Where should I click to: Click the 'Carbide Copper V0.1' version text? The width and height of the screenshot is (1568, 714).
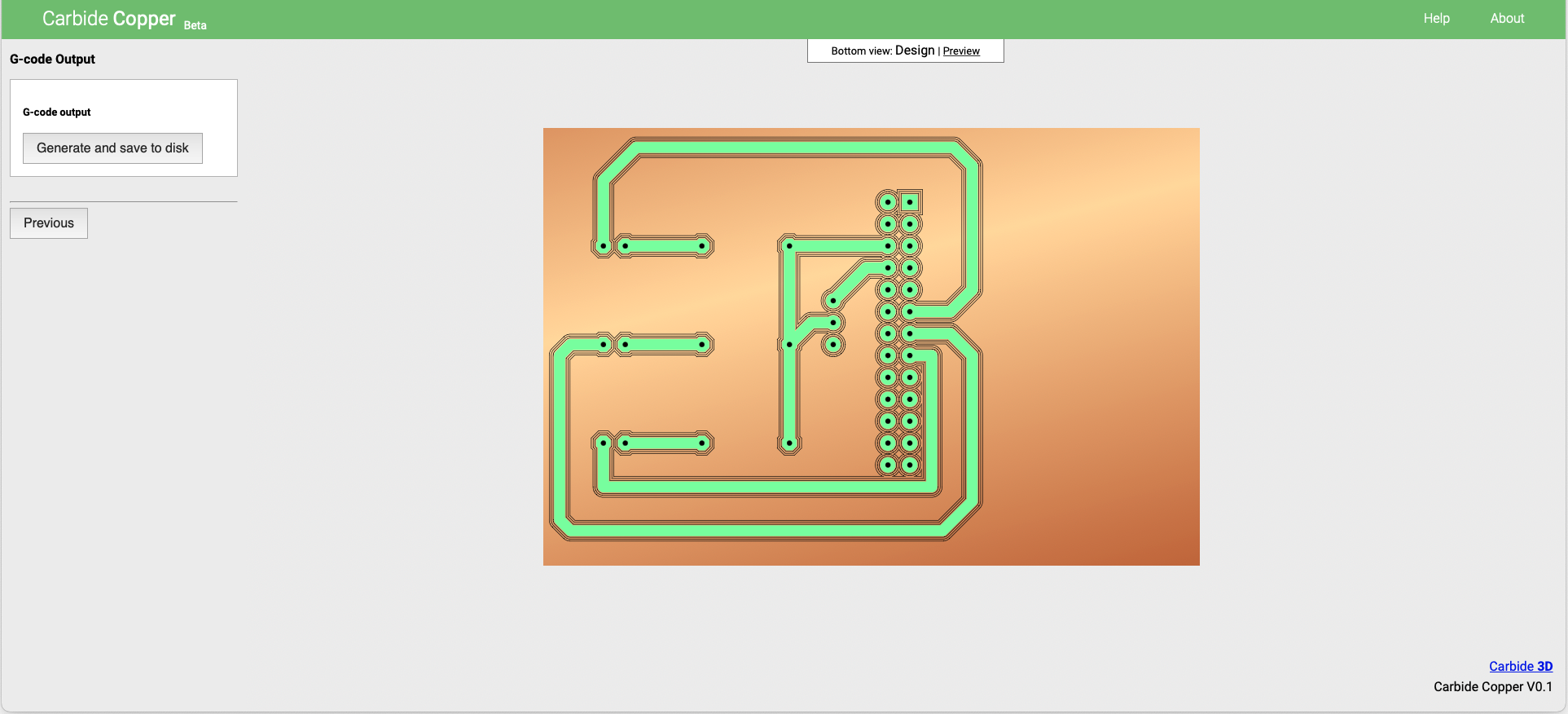coord(1493,686)
